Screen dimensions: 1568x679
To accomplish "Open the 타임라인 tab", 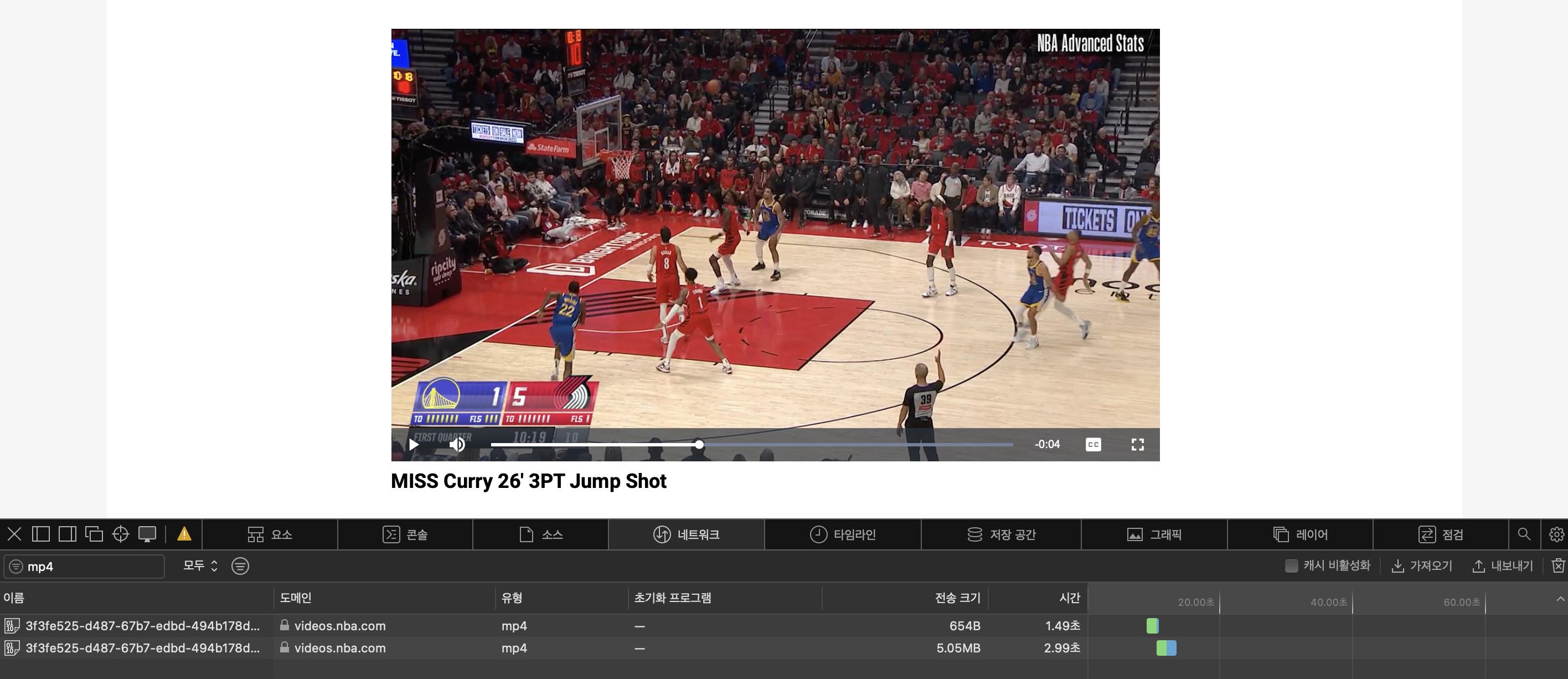I will 843,534.
